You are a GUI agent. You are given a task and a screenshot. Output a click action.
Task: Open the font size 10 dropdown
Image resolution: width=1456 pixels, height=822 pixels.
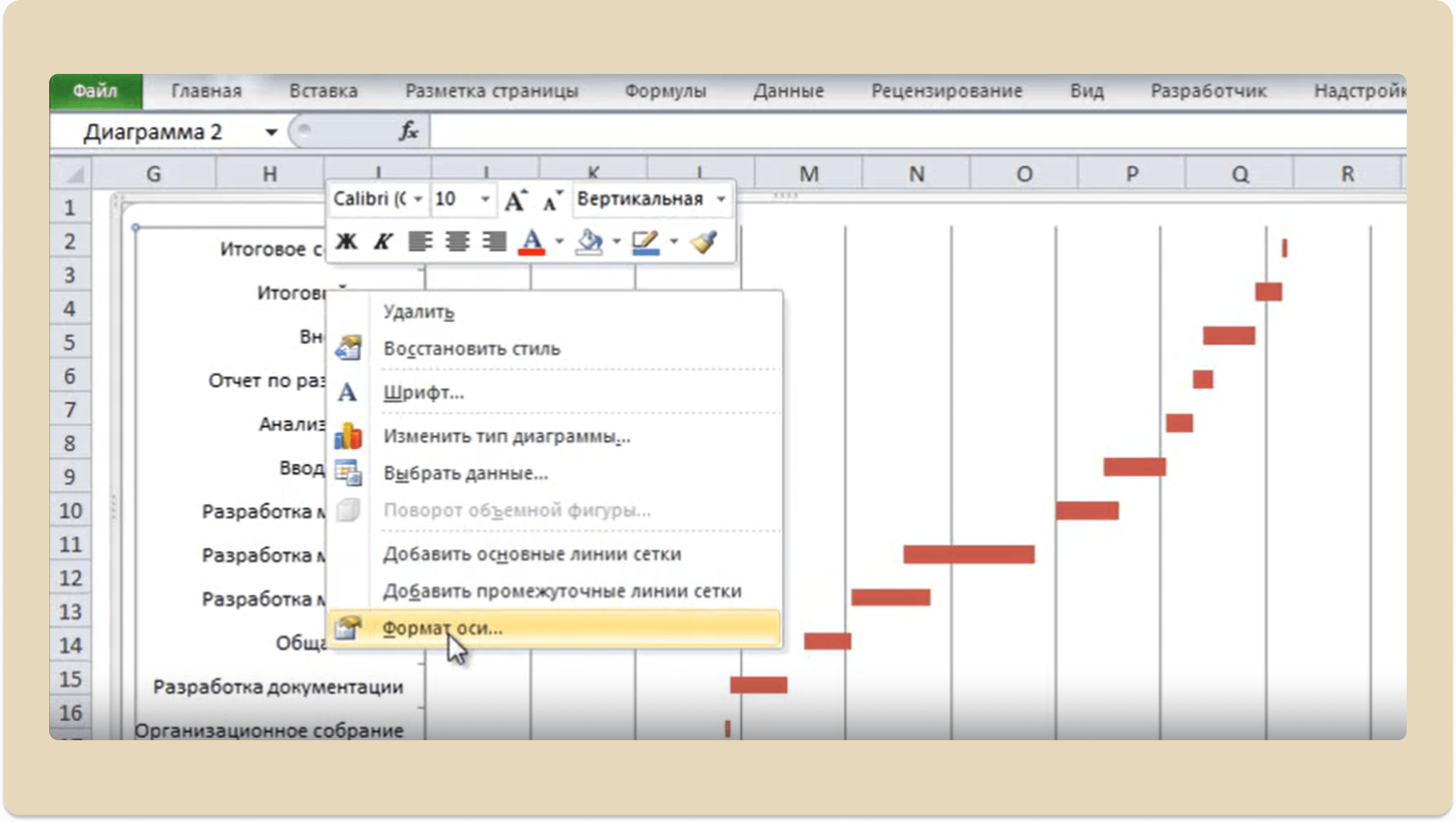tap(485, 200)
